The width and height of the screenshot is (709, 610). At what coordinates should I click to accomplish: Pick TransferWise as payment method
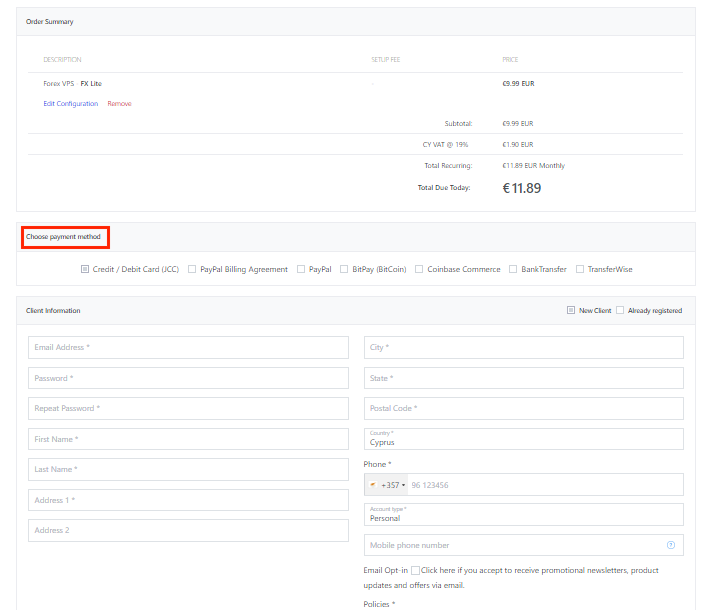click(580, 269)
